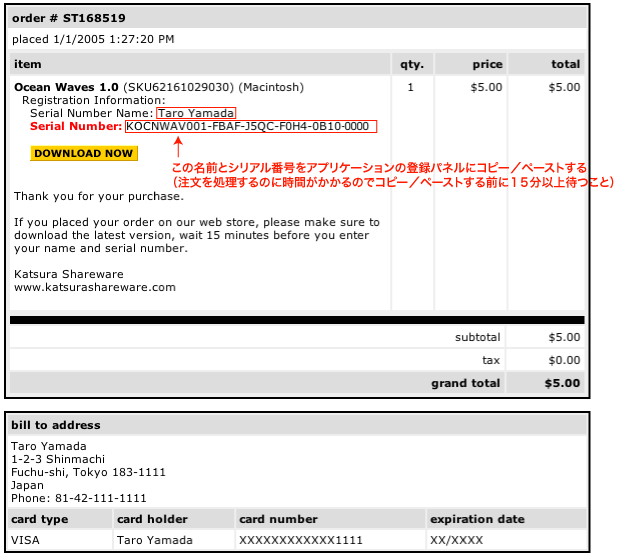Click the card type column header
Screen dimensions: 619x559
(39, 519)
